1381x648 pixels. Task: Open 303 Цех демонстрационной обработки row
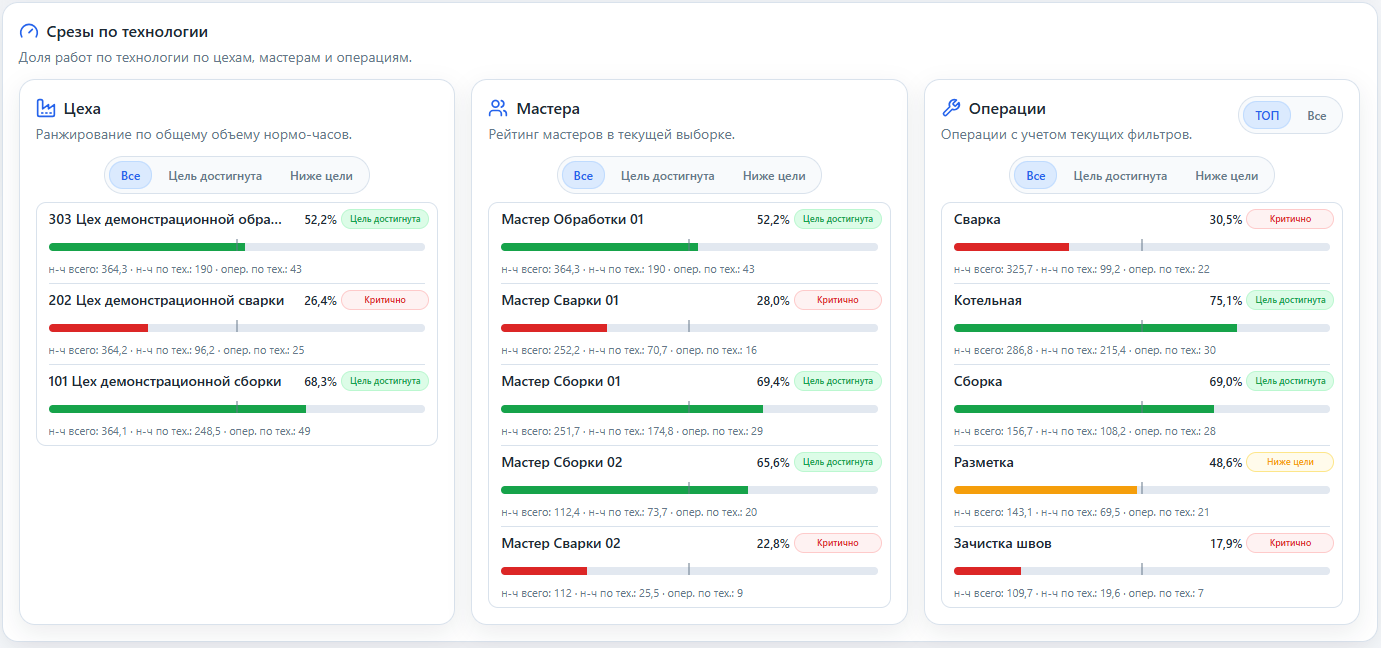(x=237, y=243)
